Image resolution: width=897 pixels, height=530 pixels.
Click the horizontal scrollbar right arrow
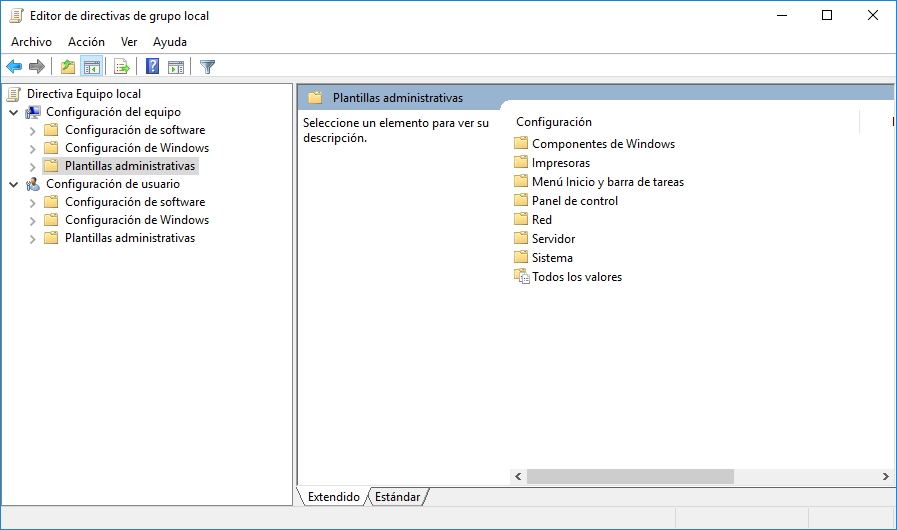(x=886, y=476)
